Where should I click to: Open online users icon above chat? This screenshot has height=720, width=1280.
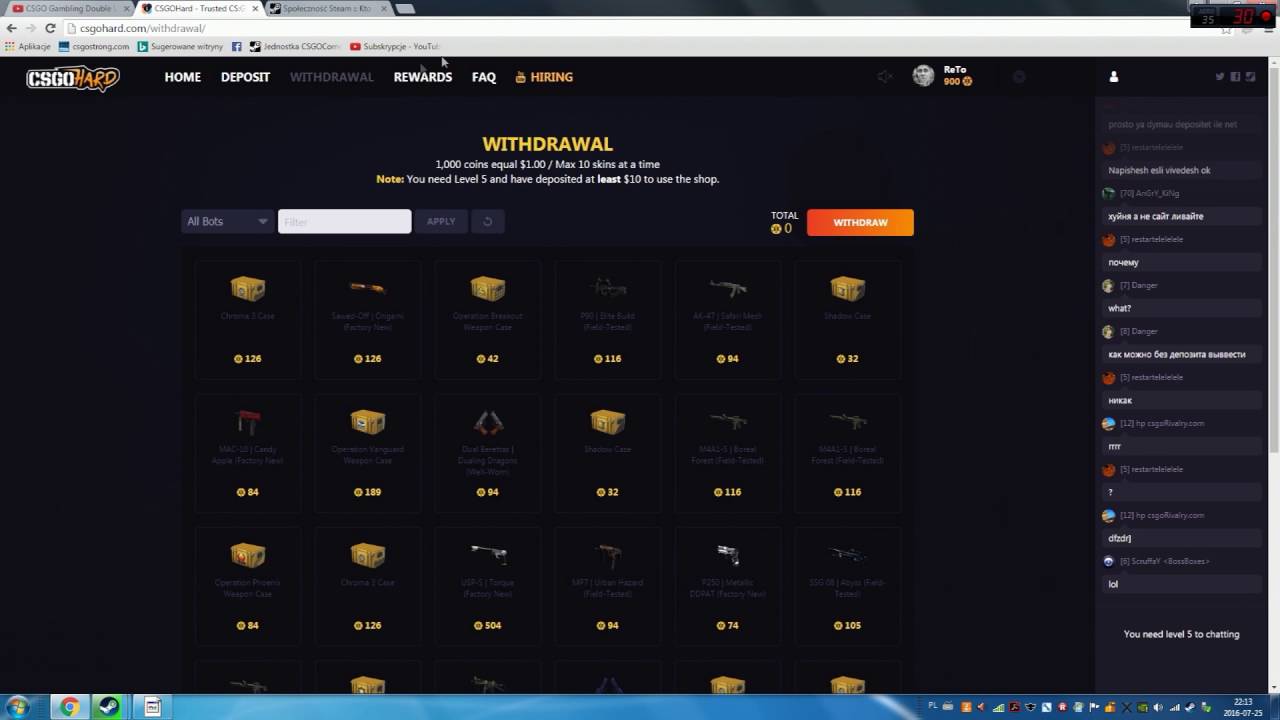1114,77
